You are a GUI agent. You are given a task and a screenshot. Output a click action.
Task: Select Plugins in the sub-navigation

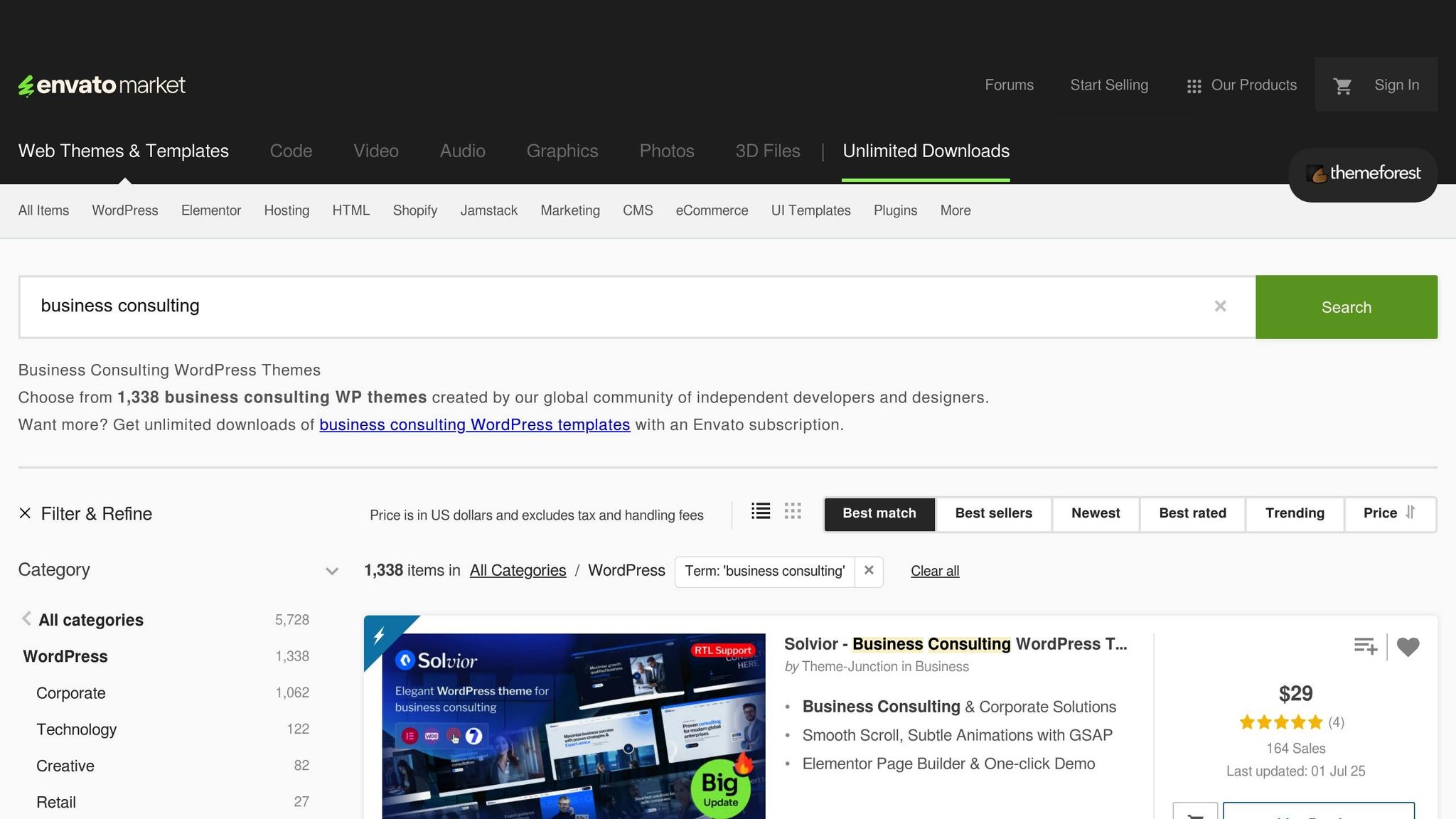[x=895, y=210]
